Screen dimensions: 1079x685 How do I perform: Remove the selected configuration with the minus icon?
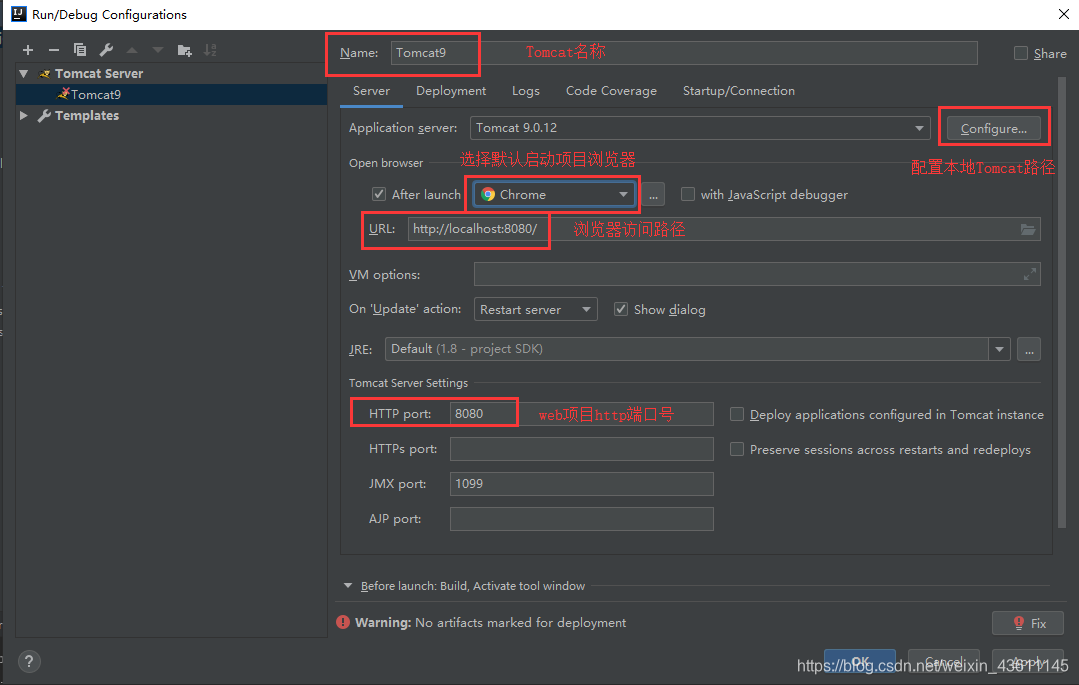(x=54, y=50)
